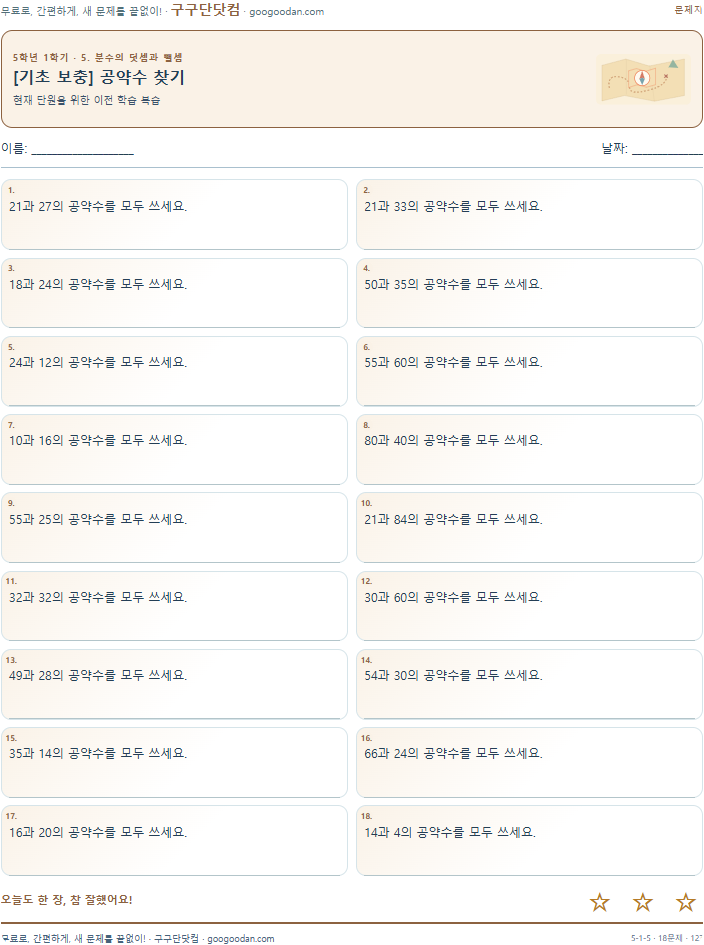Click the 구구단닷컴 brand title at top

pos(206,10)
